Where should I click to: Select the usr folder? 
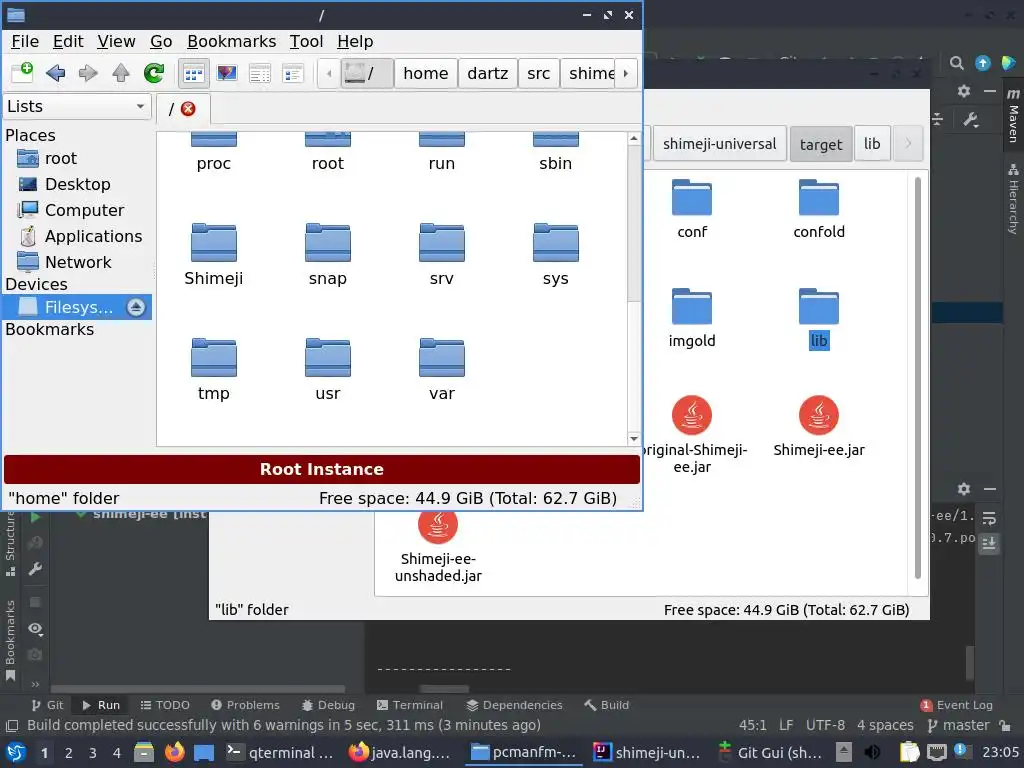pyautogui.click(x=328, y=370)
